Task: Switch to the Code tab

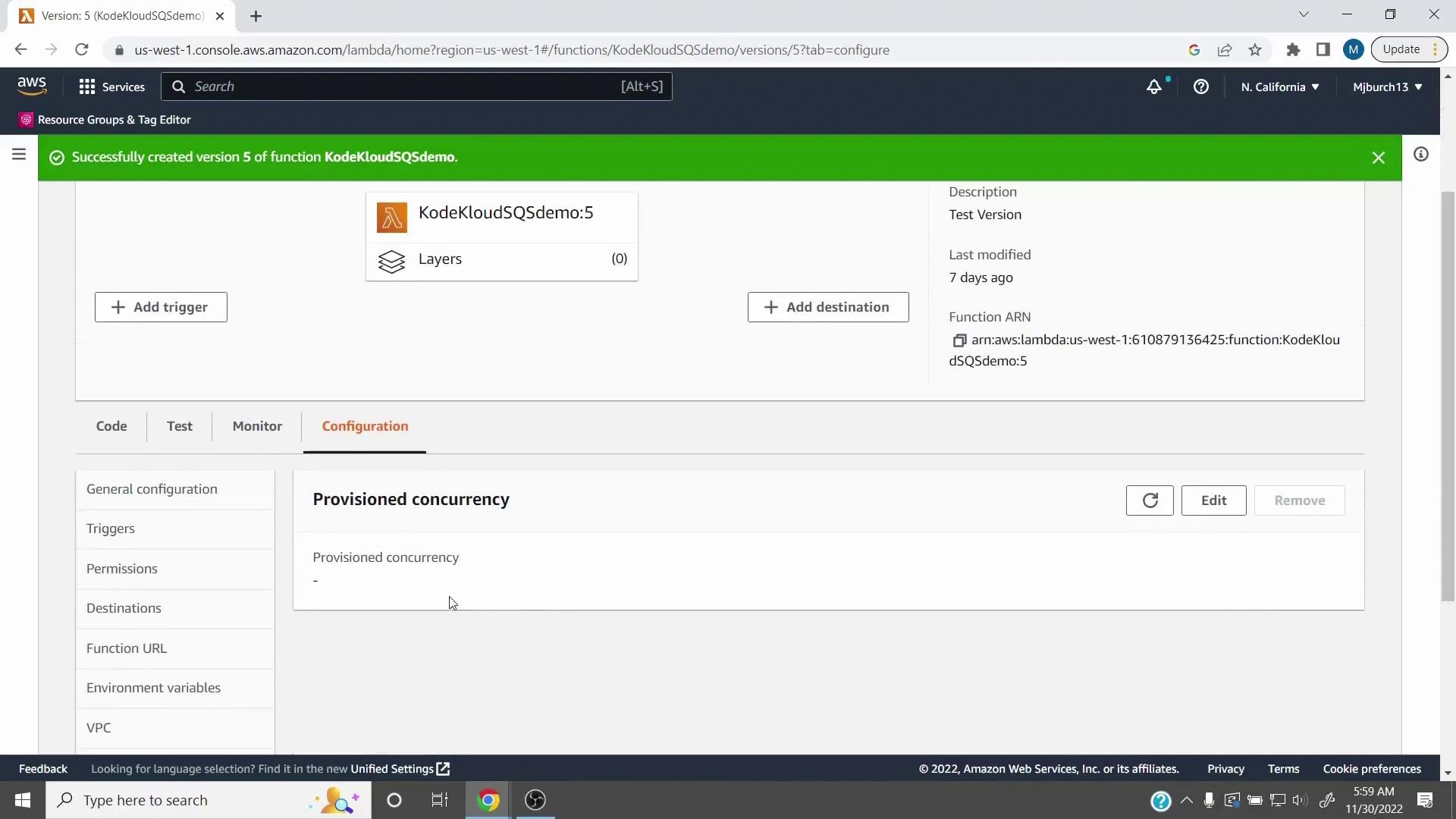Action: [x=111, y=426]
